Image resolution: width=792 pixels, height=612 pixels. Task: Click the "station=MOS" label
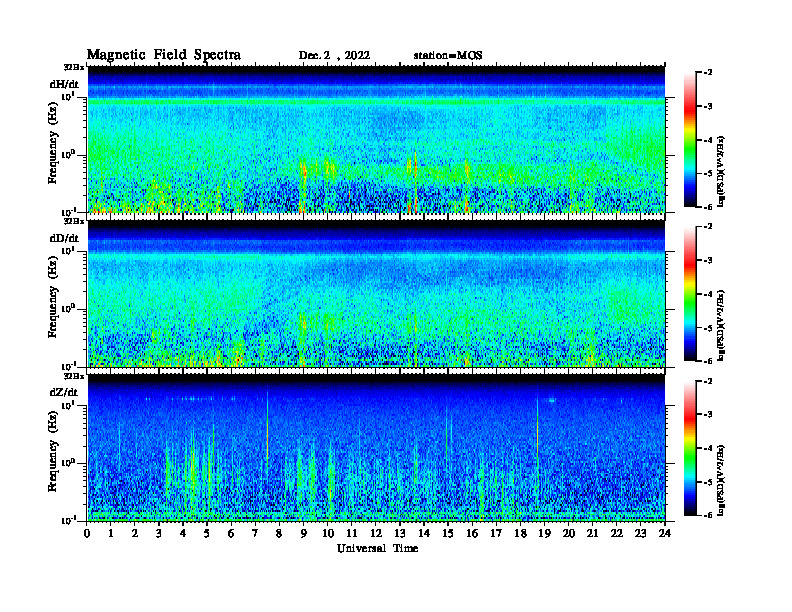pyautogui.click(x=448, y=56)
